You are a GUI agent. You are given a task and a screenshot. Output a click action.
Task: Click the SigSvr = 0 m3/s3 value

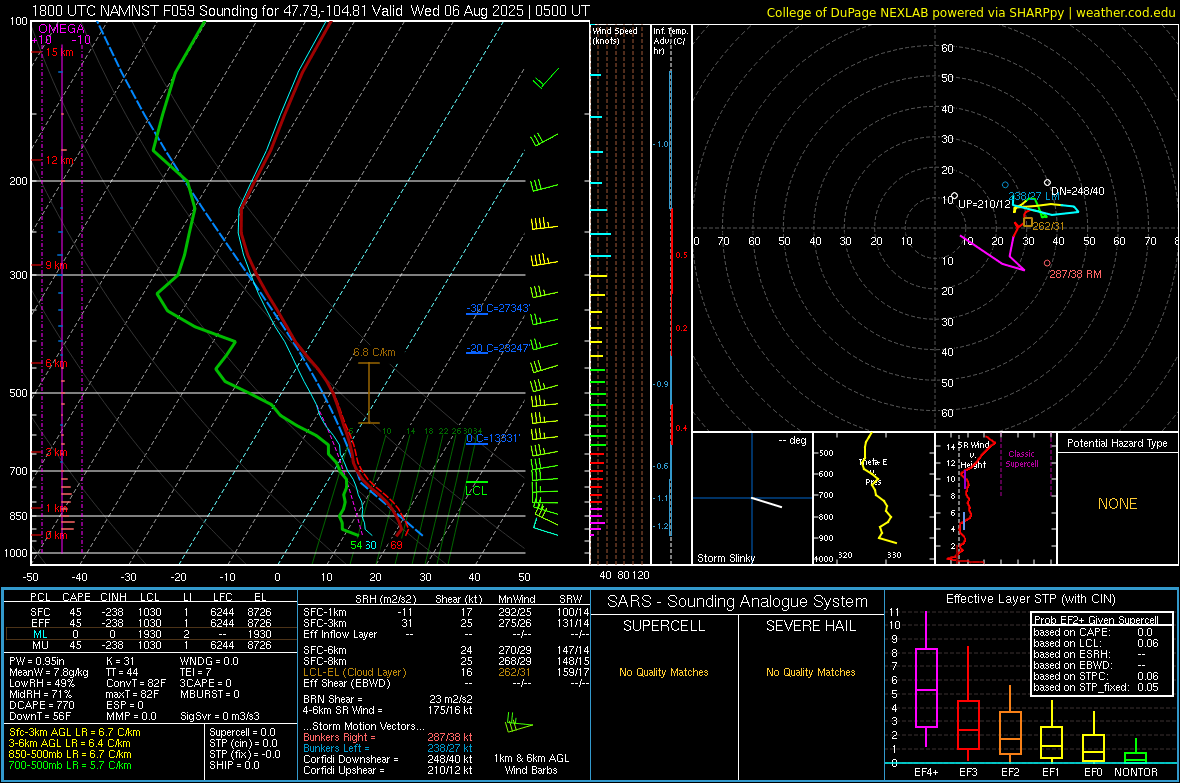(x=220, y=716)
